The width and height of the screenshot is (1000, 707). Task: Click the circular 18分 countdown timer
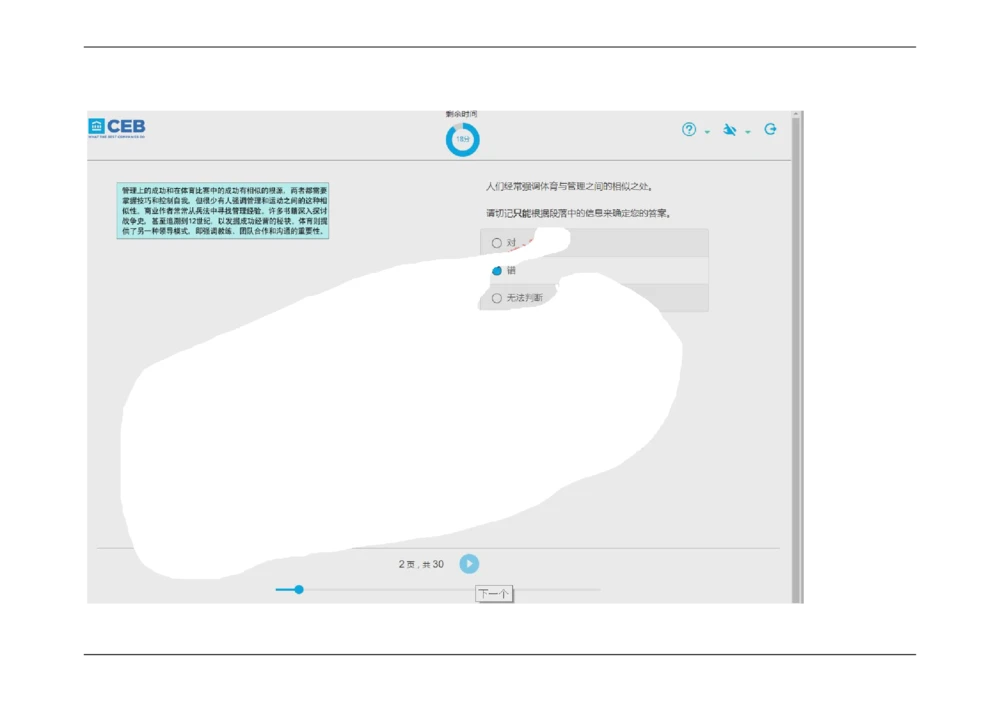pos(462,140)
